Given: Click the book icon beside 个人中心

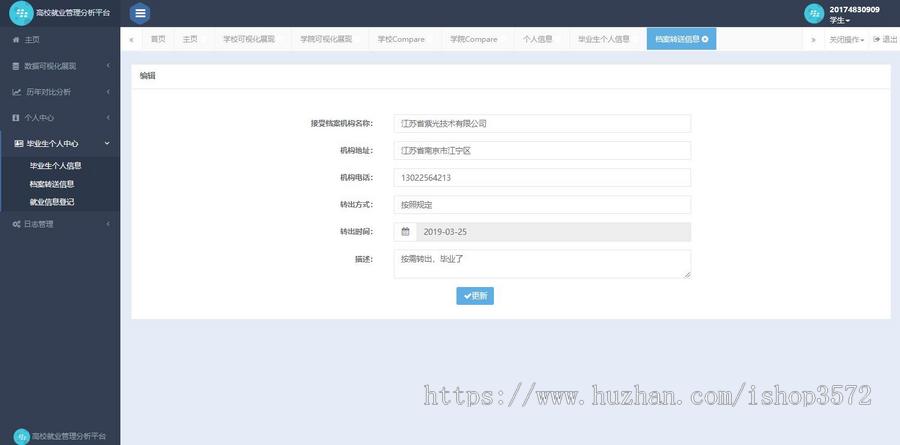Looking at the screenshot, I should pyautogui.click(x=16, y=118).
